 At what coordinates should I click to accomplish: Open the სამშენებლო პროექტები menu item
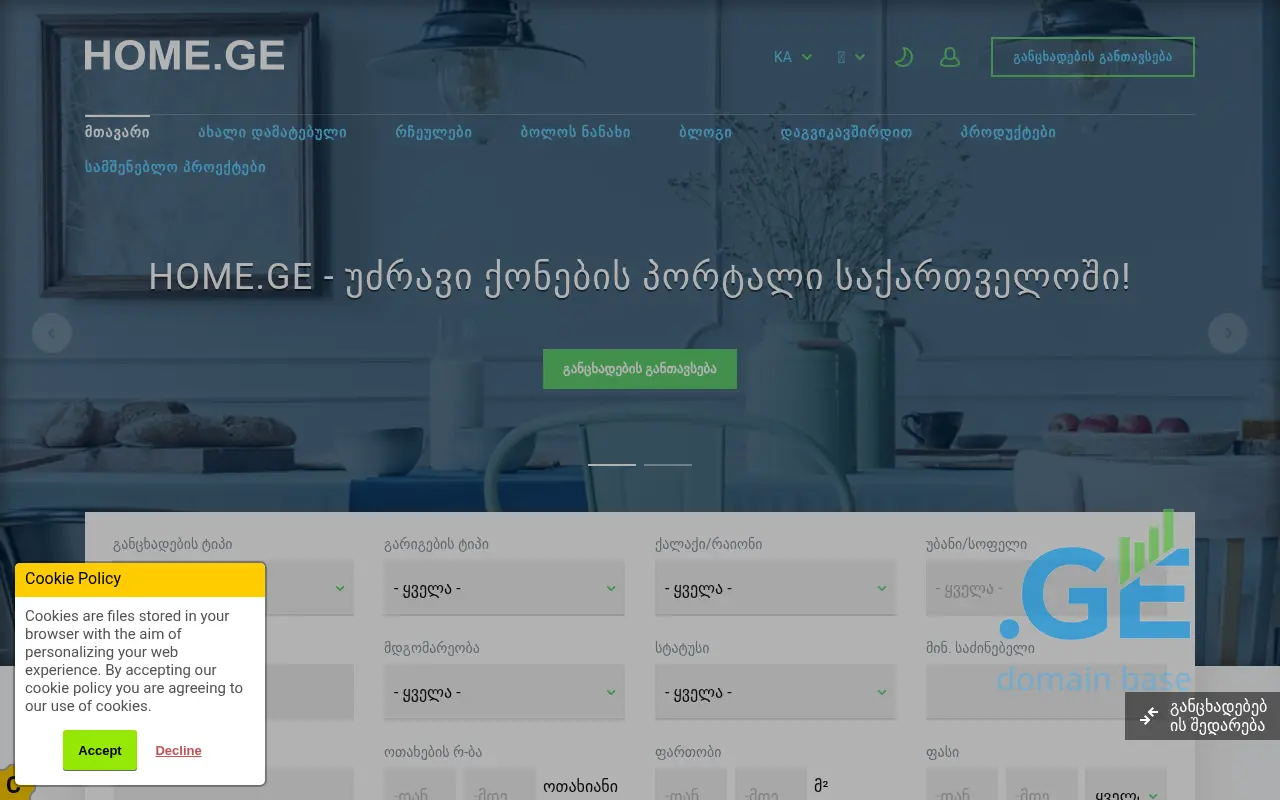pyautogui.click(x=175, y=167)
